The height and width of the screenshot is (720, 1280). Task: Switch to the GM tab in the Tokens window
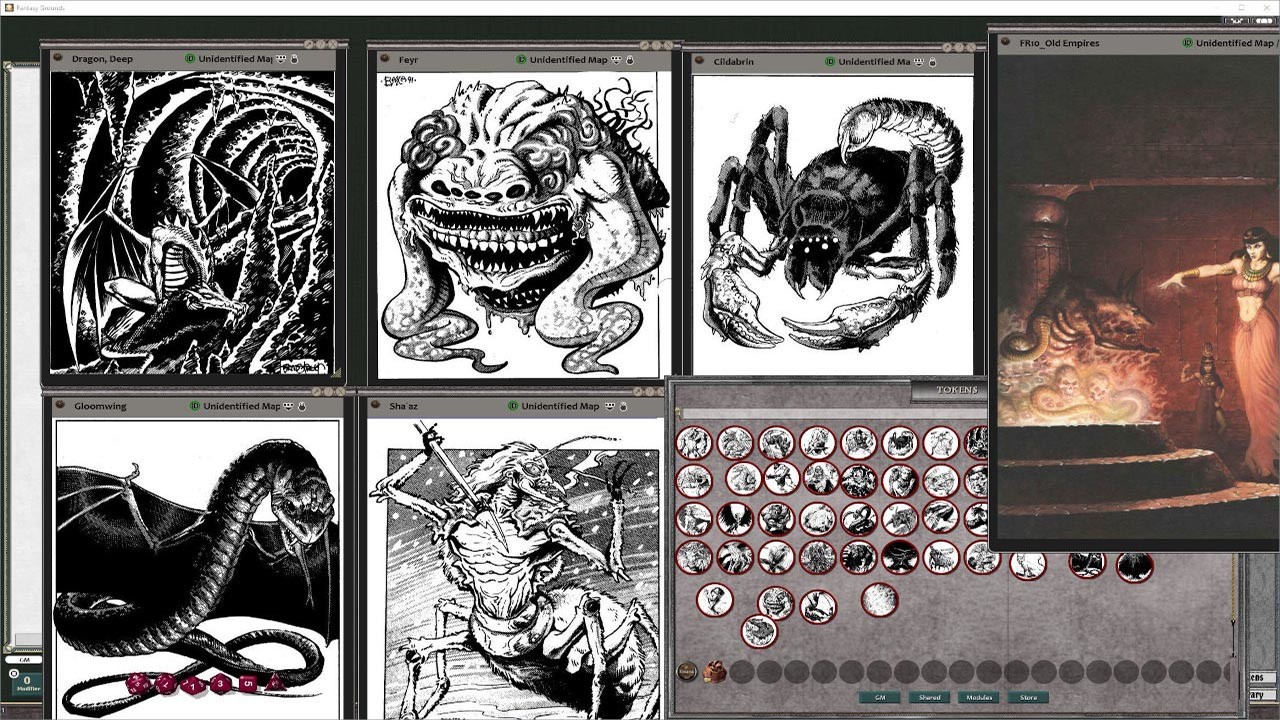point(880,697)
